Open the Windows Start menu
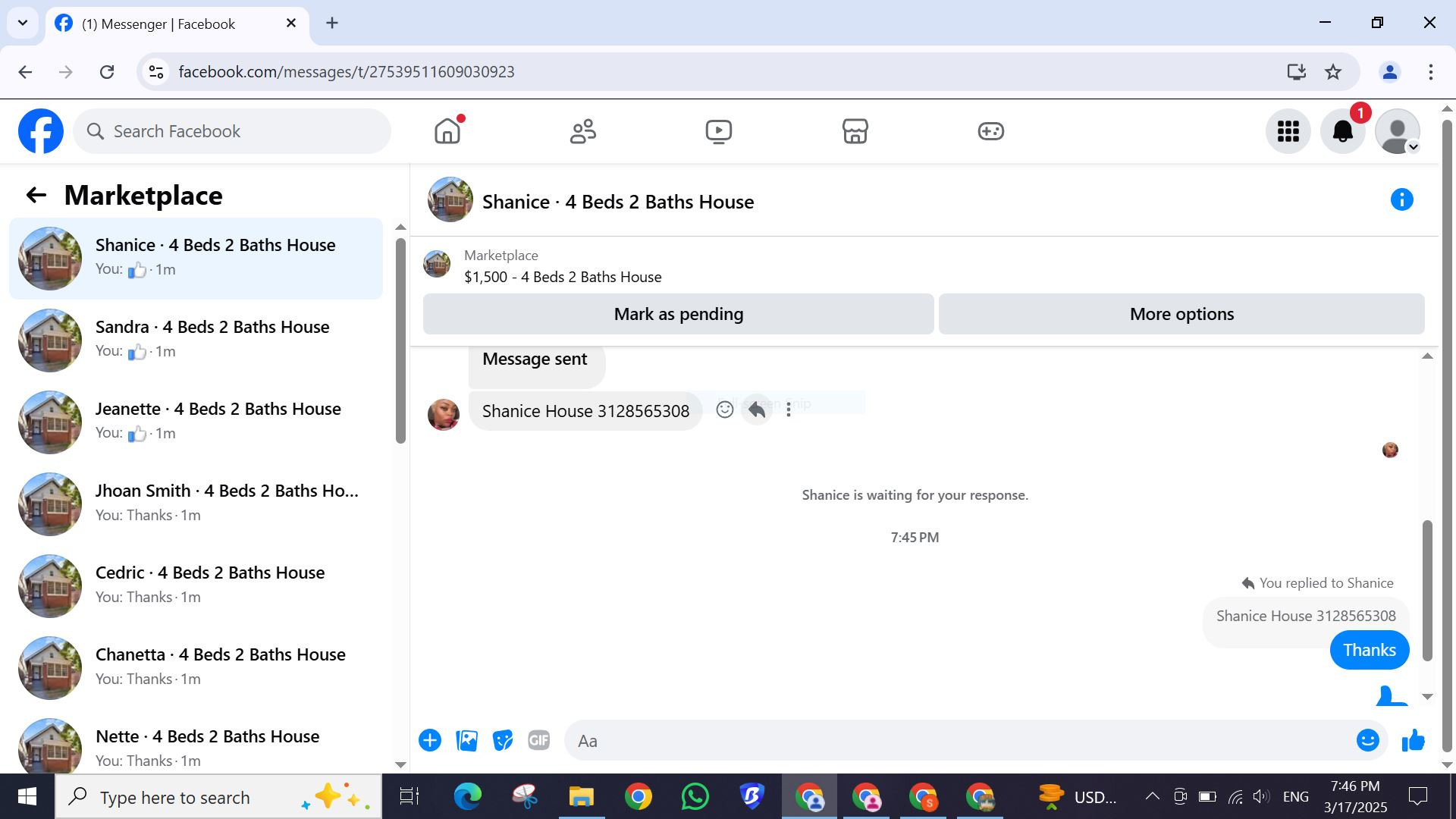Viewport: 1456px width, 819px height. click(27, 797)
